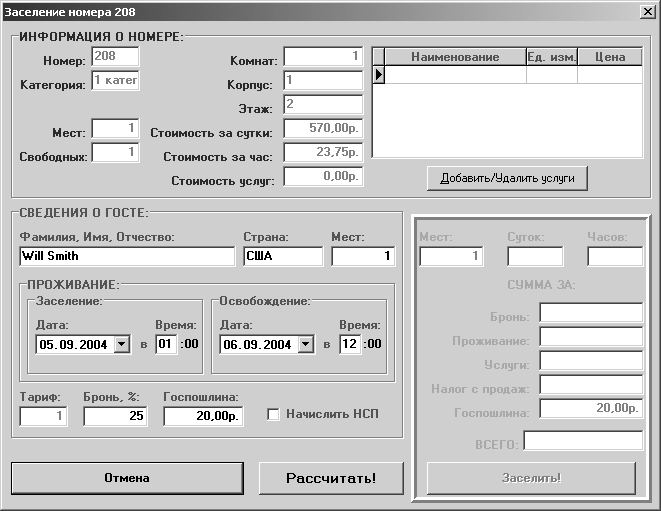Image resolution: width=661 pixels, height=511 pixels.
Task: Click the guest Мест input field
Action: point(363,256)
